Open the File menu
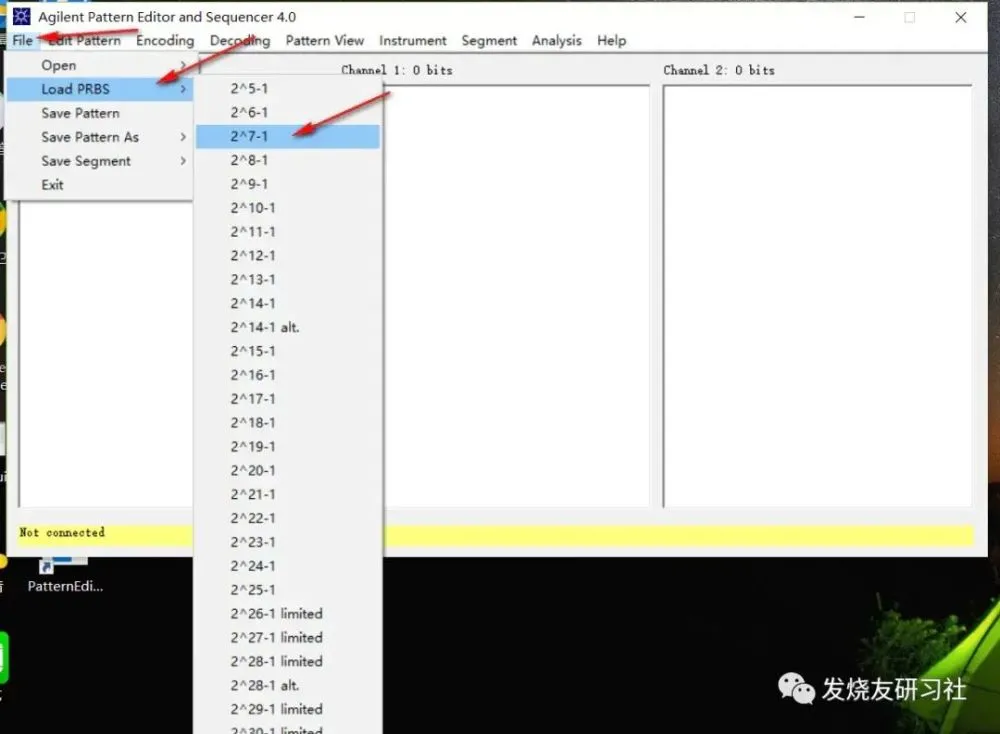The height and width of the screenshot is (734, 1000). tap(22, 40)
